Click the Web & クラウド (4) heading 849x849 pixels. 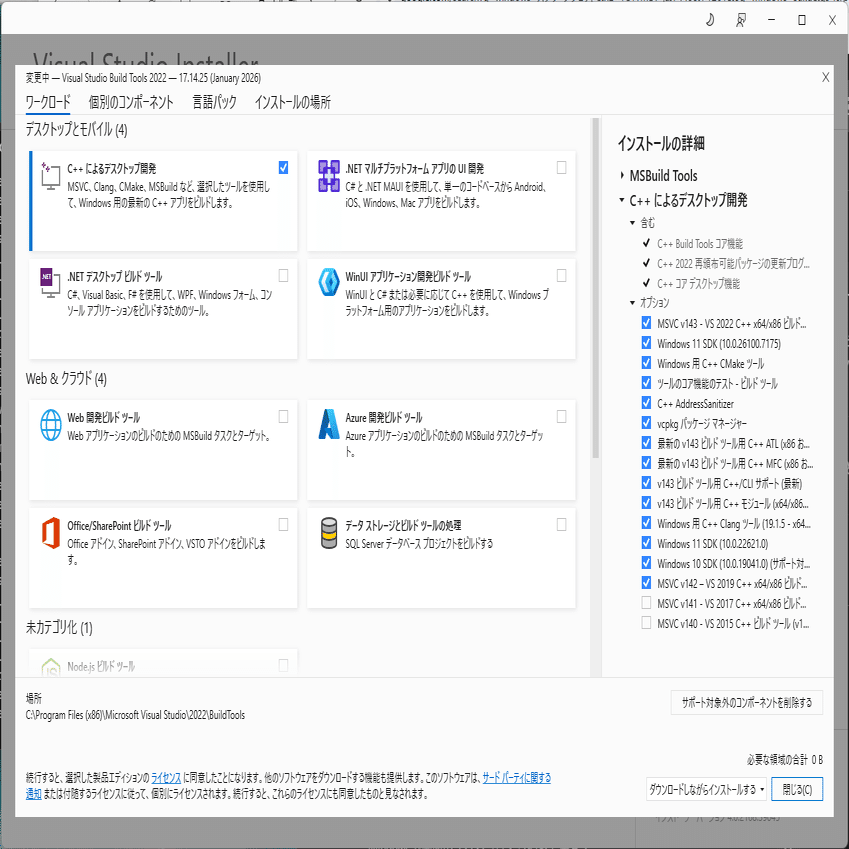(x=66, y=378)
